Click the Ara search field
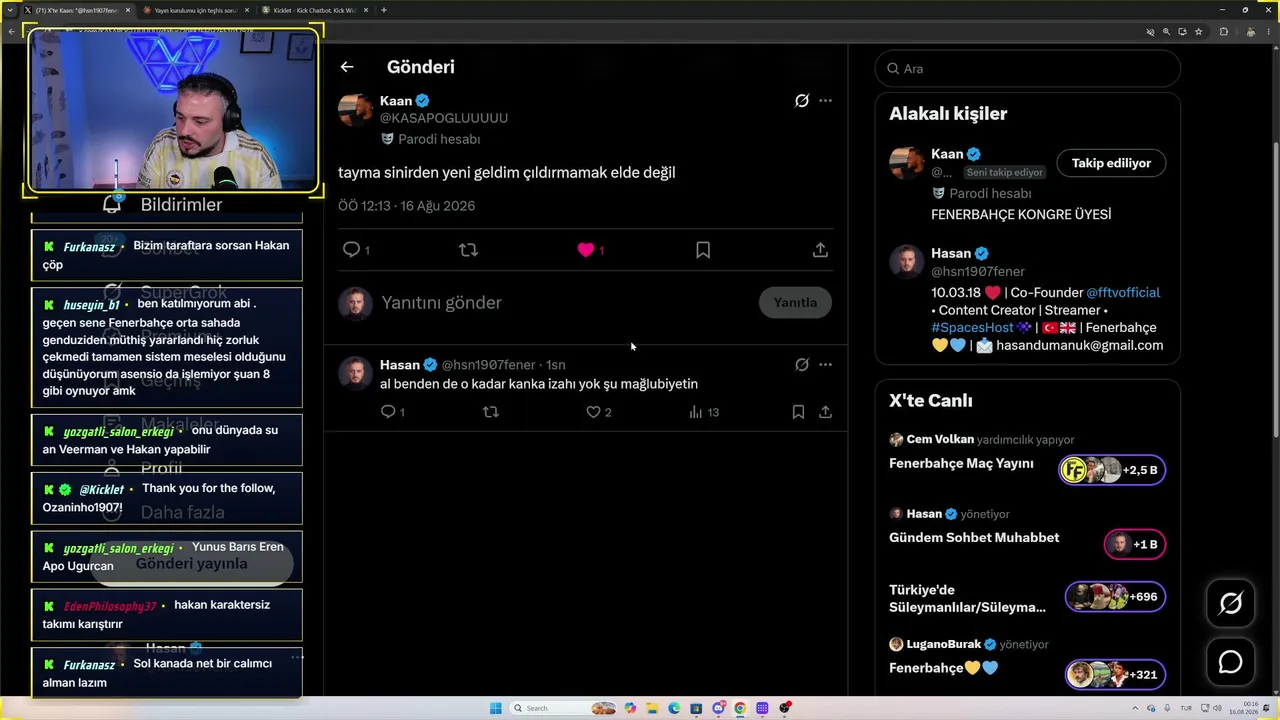Screen dimensions: 1280x720 1027,69
